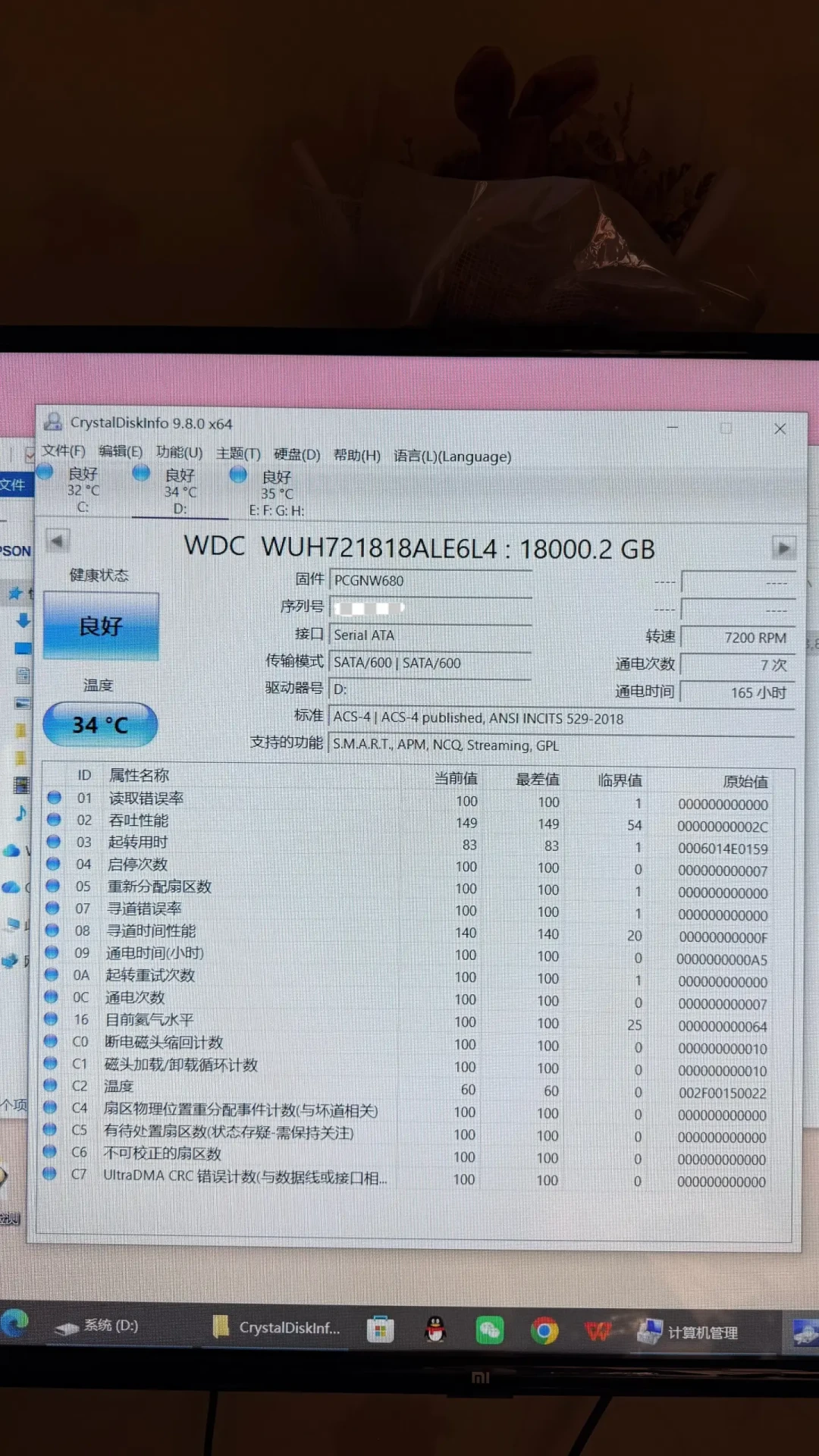
Task: Switch to CrystalDiskInfo taskbar button
Action: [x=276, y=1328]
